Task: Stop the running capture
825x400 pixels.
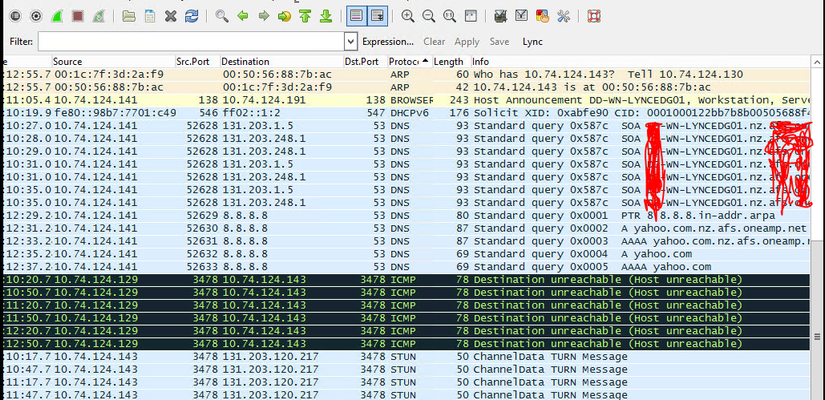Action: (78, 16)
